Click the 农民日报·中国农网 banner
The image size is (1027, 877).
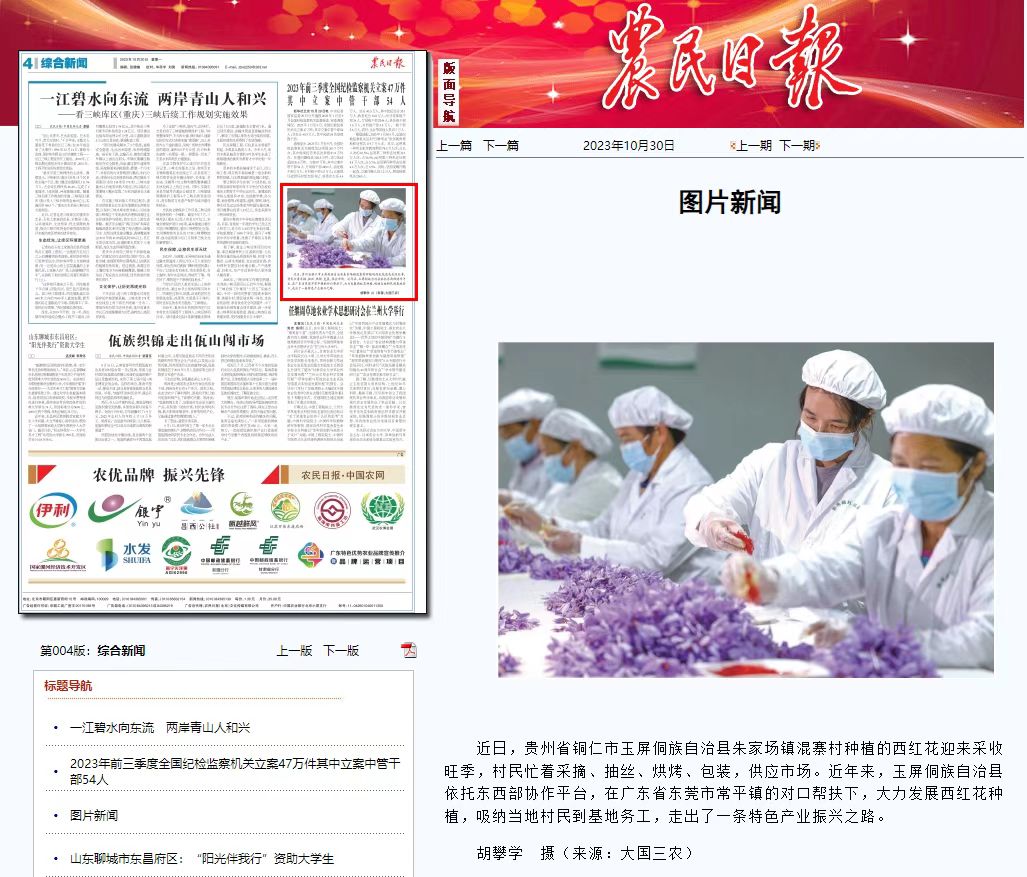point(345,474)
